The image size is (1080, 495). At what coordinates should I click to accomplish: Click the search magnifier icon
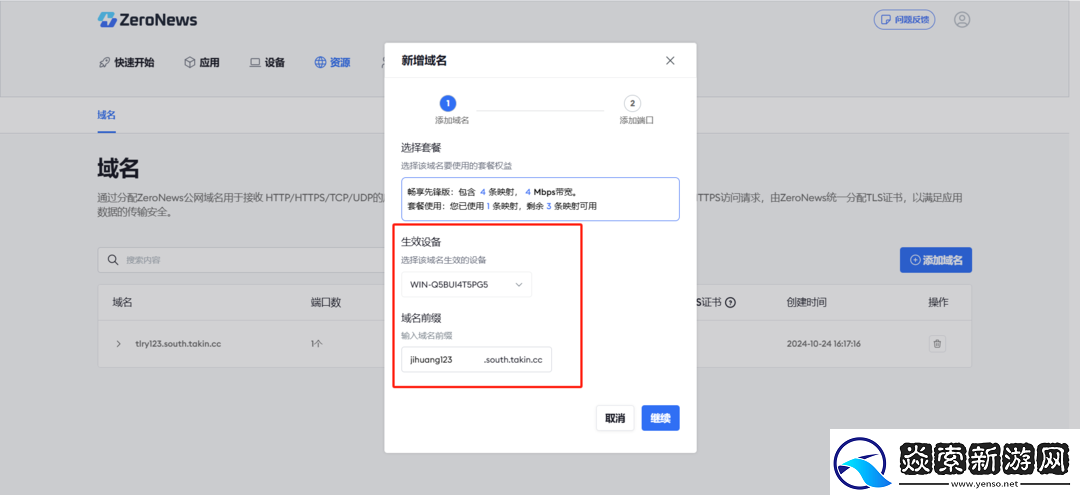pos(113,260)
